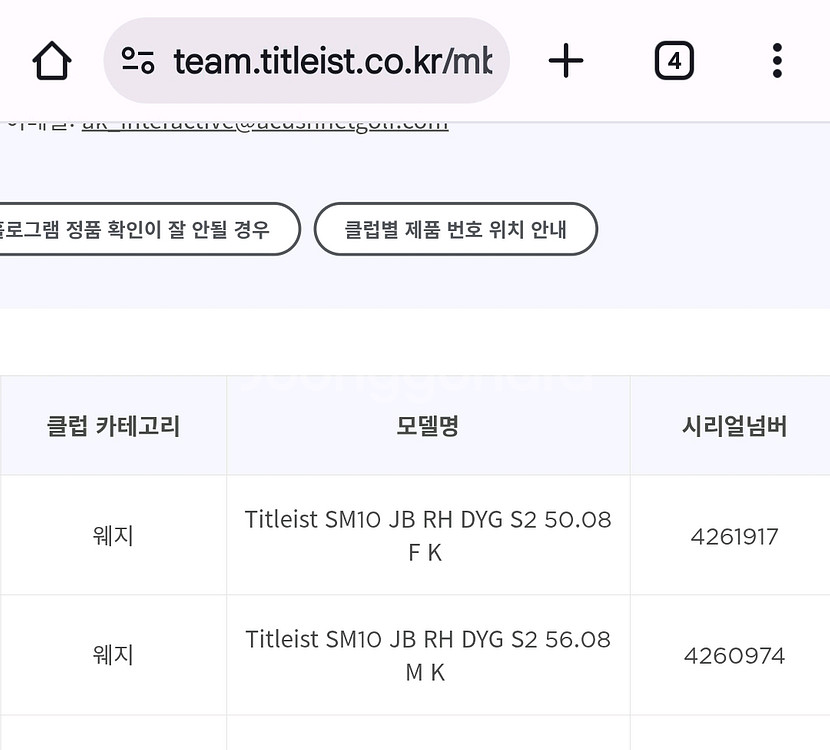
Task: Select model Titleist SM10 JB 50.08 F K
Action: click(428, 535)
